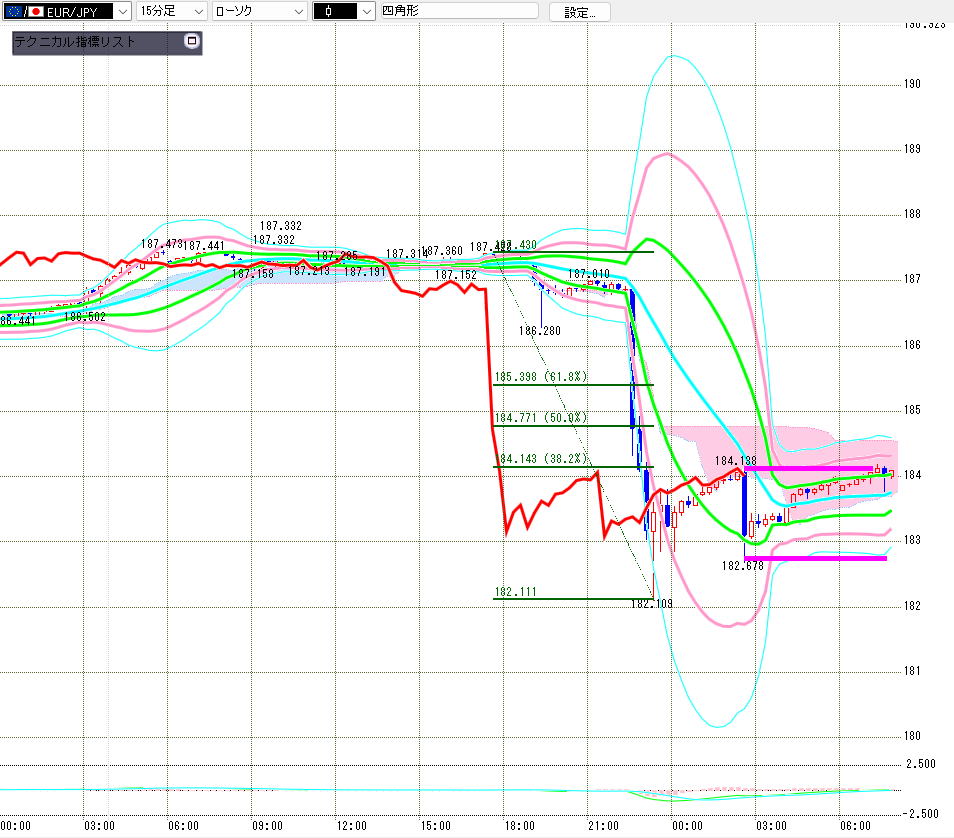This screenshot has height=838, width=954.
Task: Click the 190 price axis label
Action: (x=912, y=84)
